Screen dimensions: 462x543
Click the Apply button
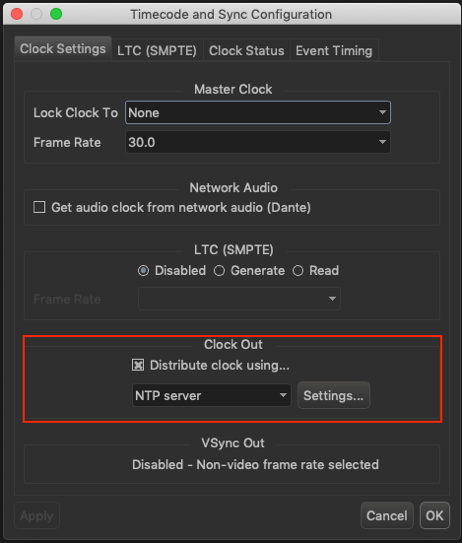coord(37,516)
